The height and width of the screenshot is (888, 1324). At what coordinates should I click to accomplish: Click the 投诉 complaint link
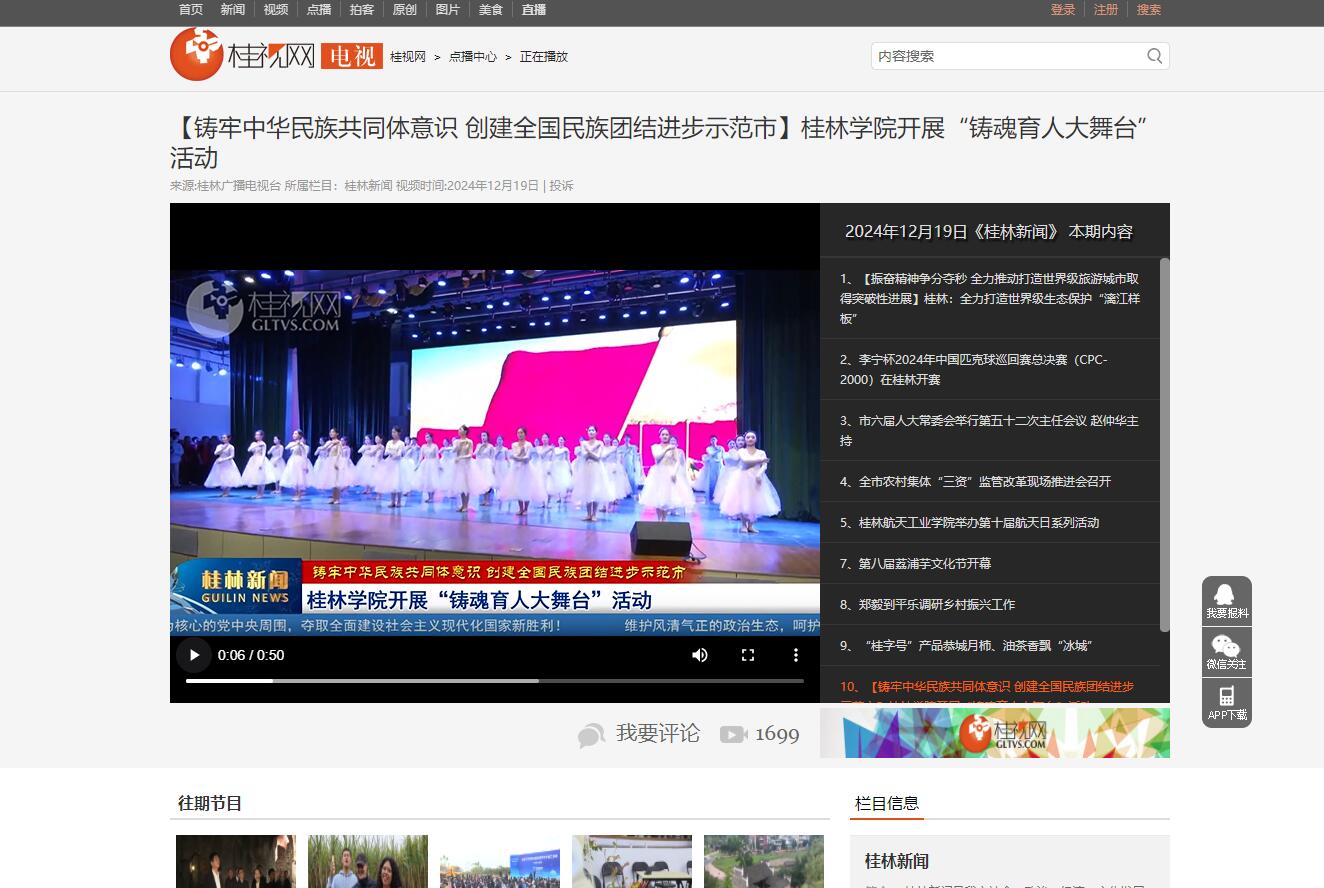click(561, 186)
